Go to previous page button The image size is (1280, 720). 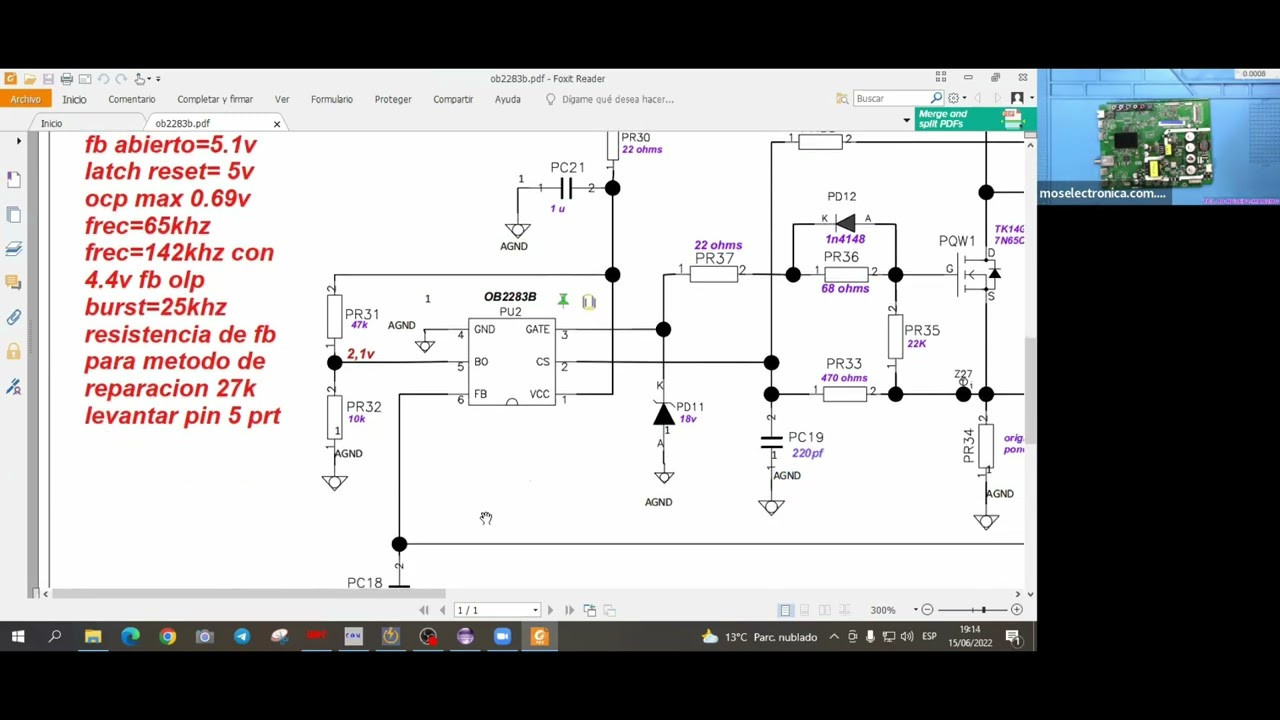click(x=442, y=610)
